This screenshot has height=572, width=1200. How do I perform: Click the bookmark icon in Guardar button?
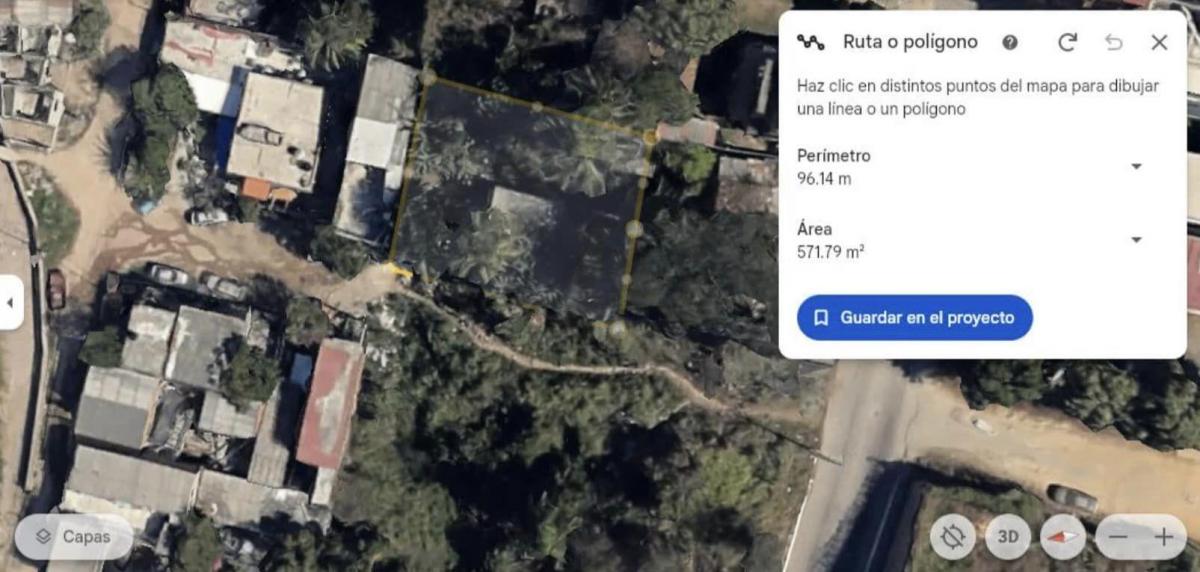point(821,318)
